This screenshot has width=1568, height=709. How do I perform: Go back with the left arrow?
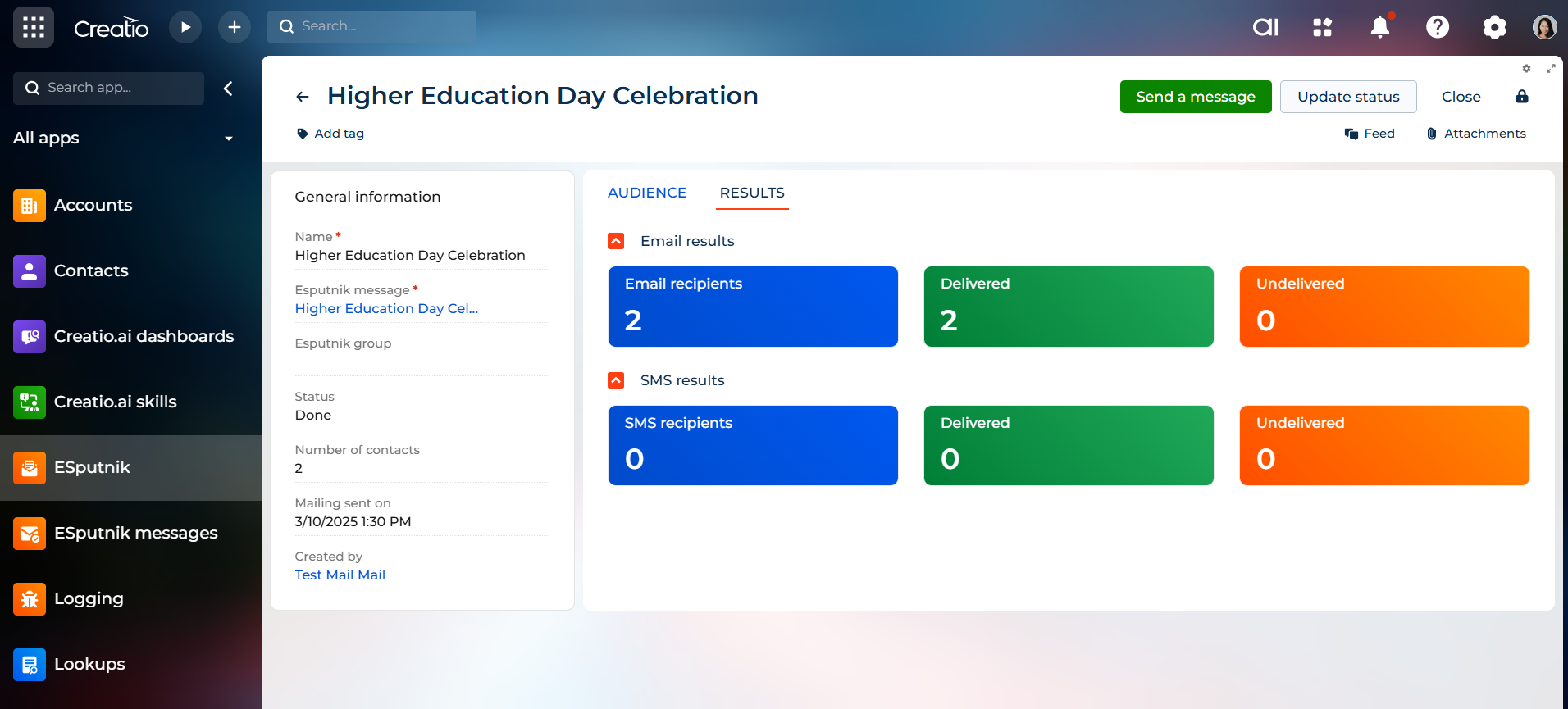tap(303, 97)
